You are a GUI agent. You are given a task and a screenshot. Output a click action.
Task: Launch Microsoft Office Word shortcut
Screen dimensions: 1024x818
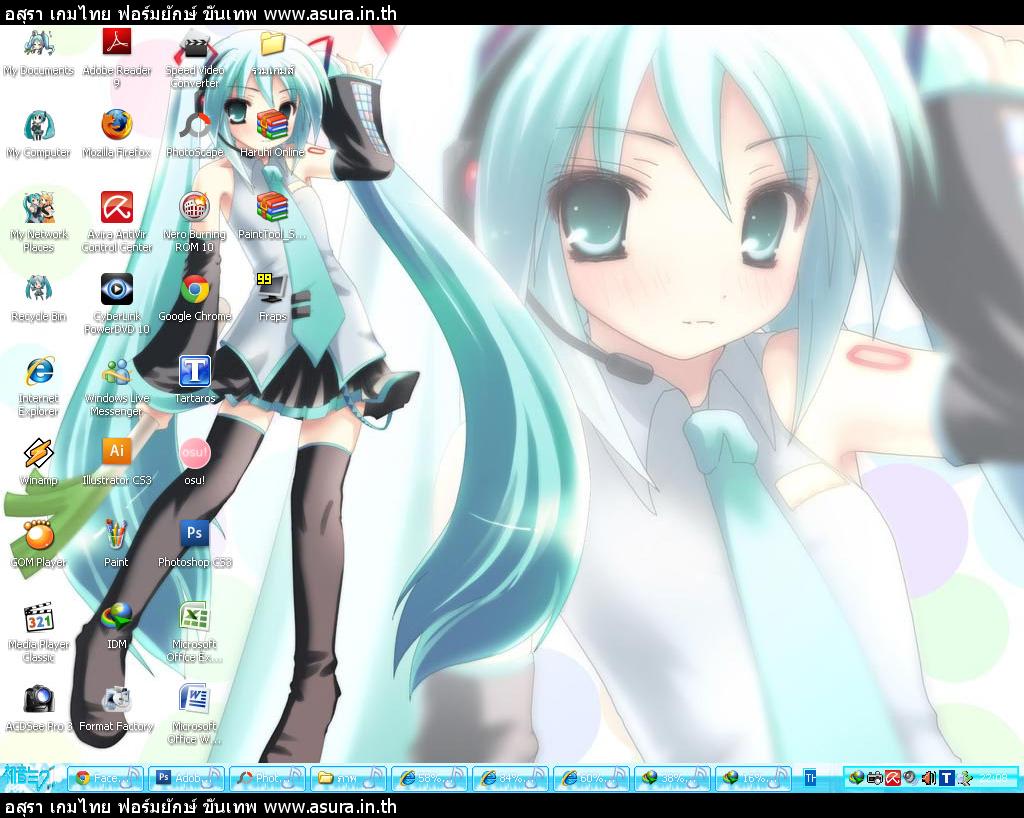pos(195,714)
